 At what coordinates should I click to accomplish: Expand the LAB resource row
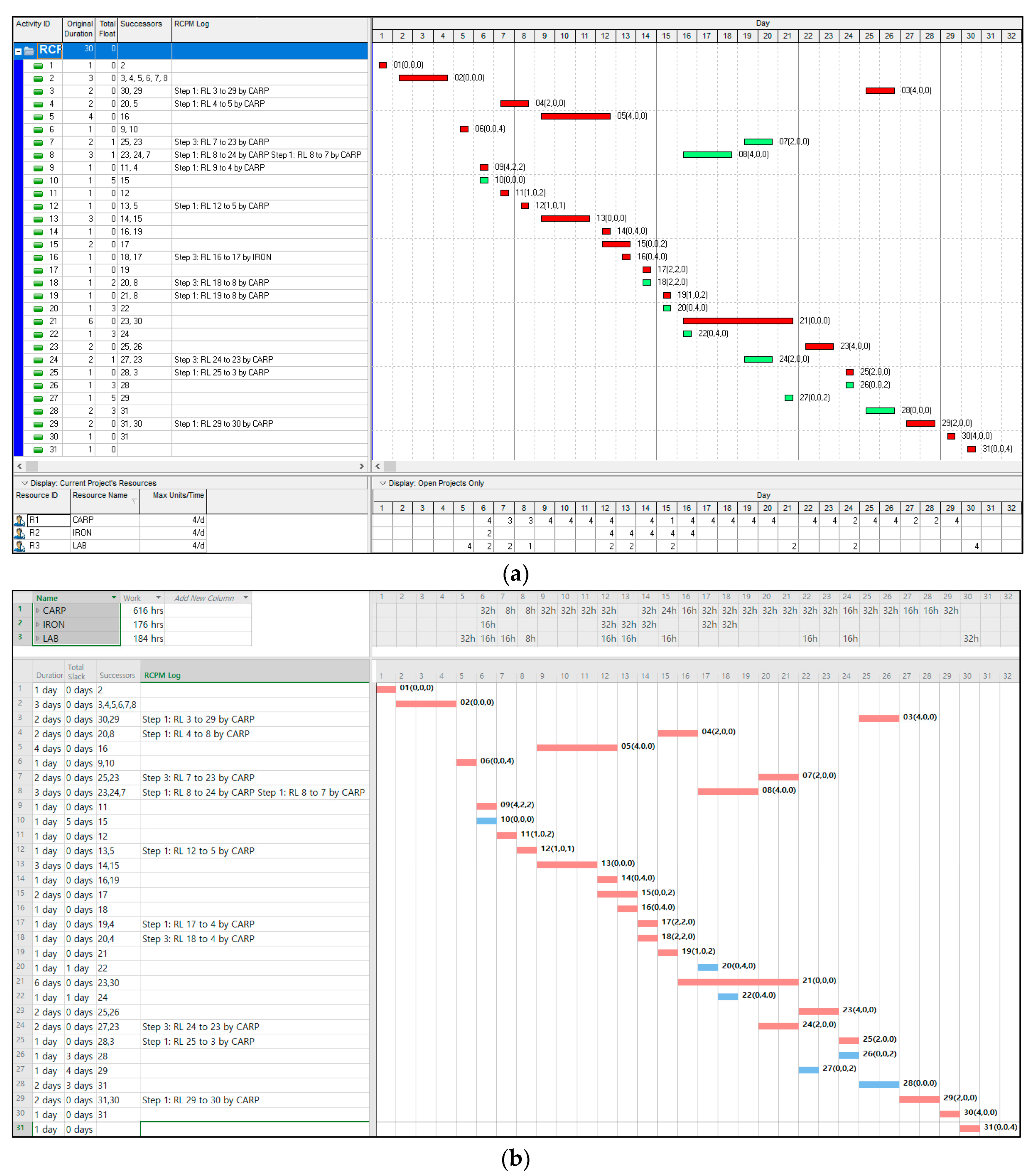(x=38, y=639)
